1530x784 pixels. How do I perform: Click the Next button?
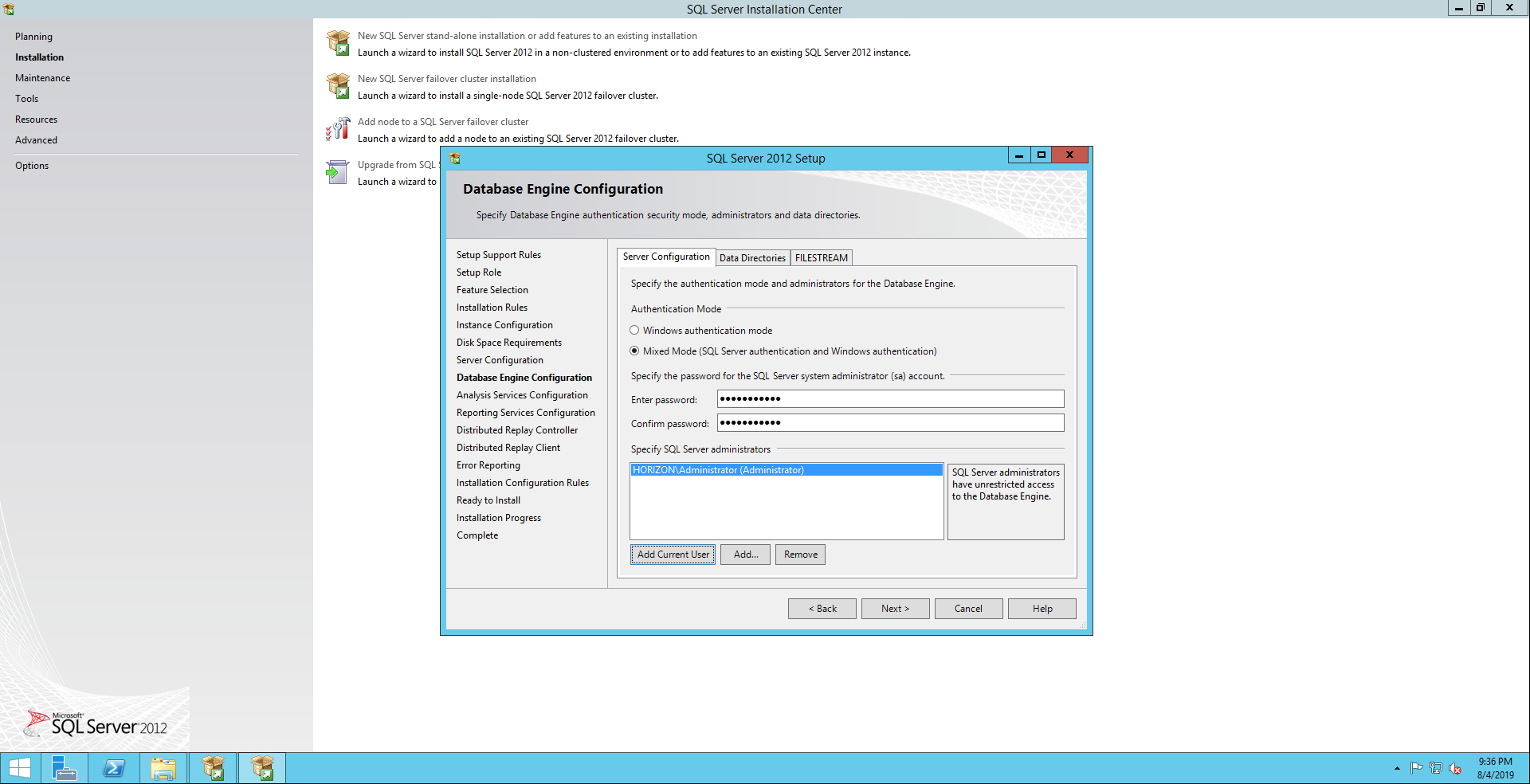[x=895, y=609]
